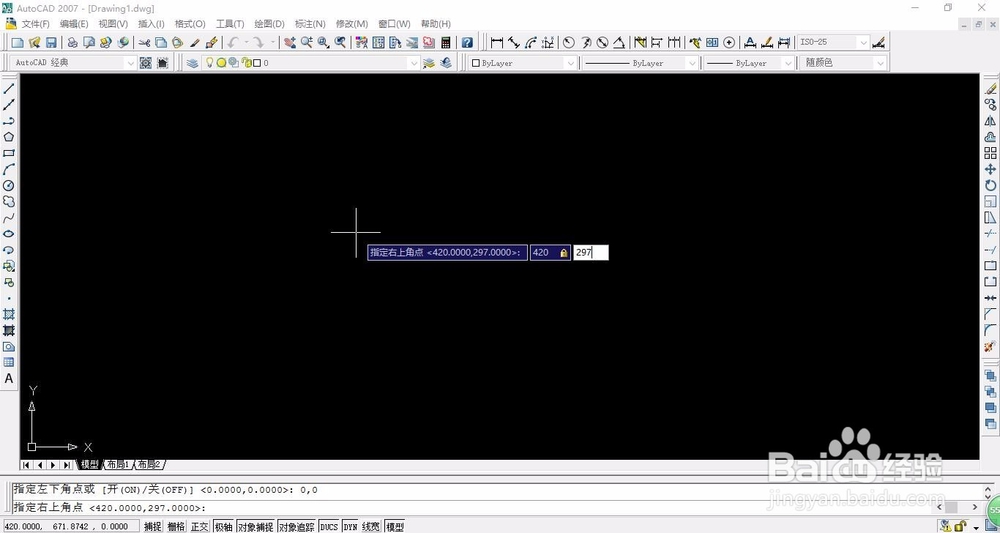Toggle DUCS in status bar
This screenshot has width=1000, height=533.
pos(329,527)
